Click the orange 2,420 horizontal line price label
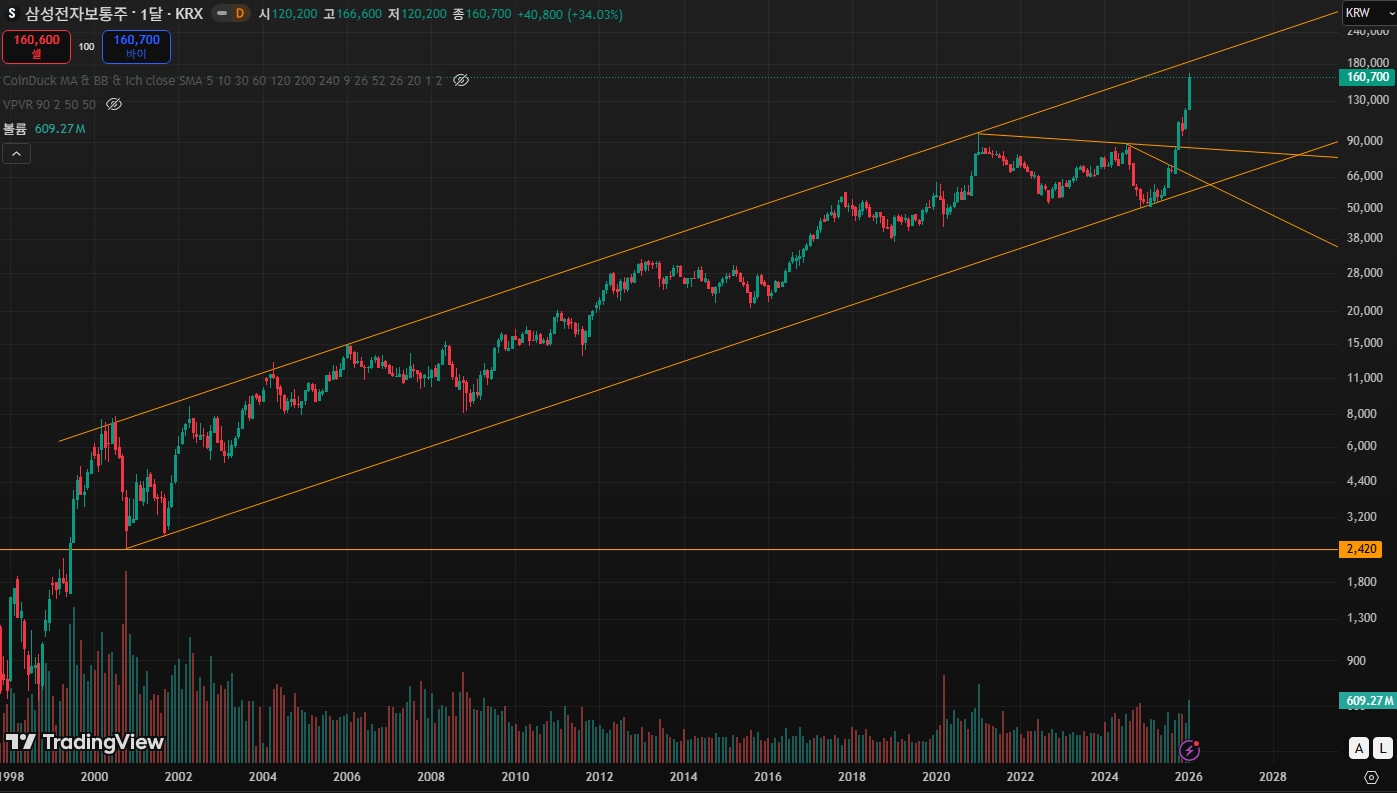1397x793 pixels. [1362, 549]
